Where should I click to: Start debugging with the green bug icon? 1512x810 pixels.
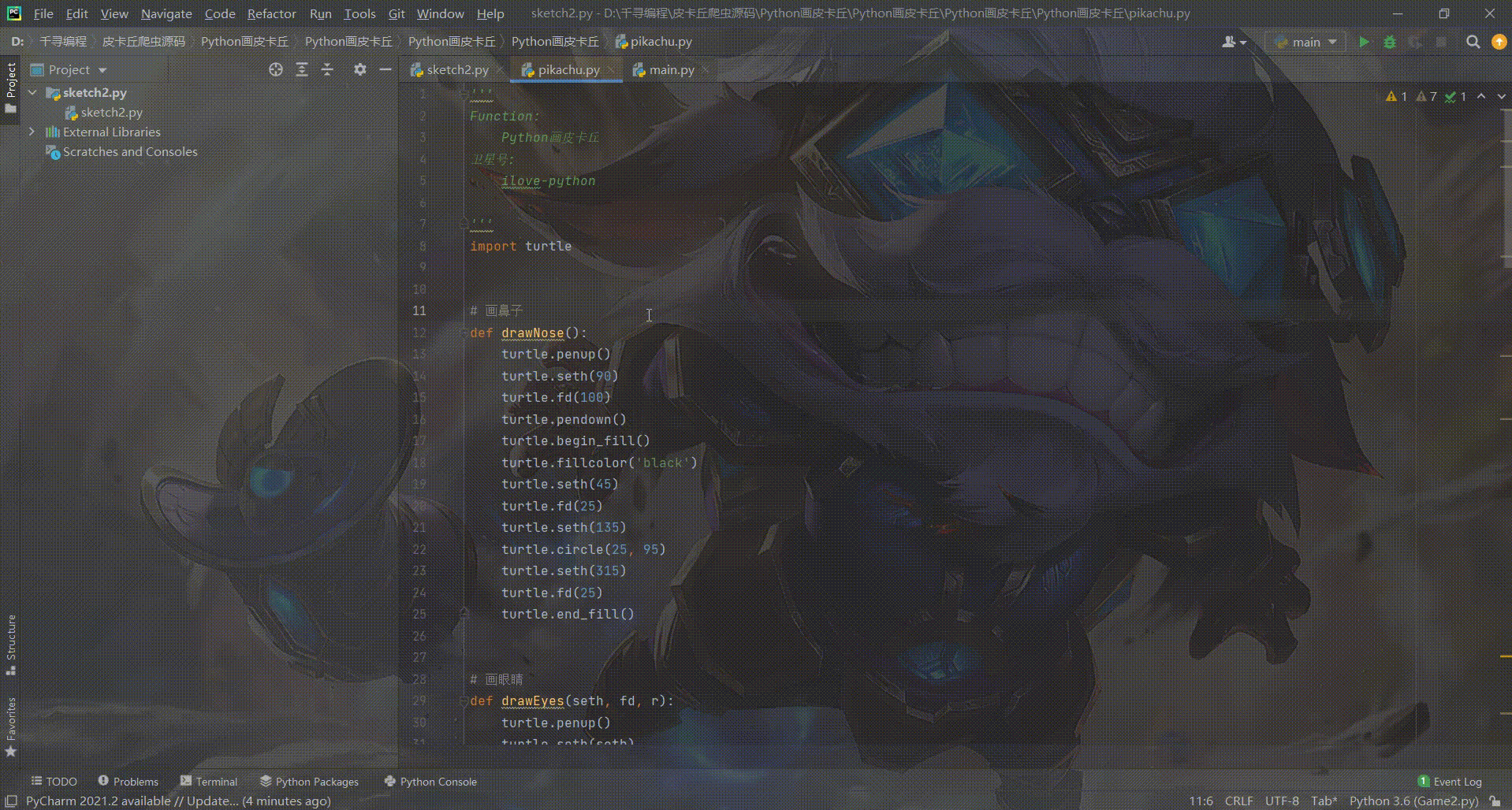[x=1390, y=42]
